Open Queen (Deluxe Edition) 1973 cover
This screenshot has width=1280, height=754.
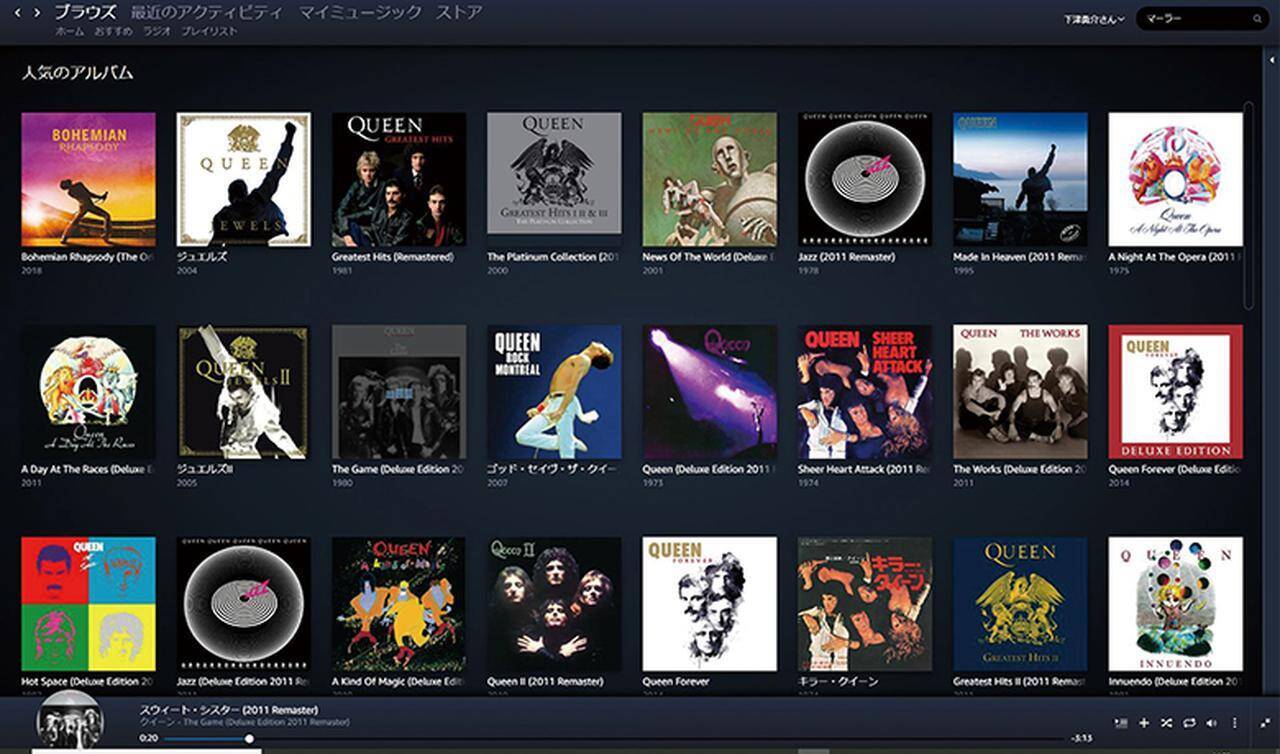click(710, 392)
